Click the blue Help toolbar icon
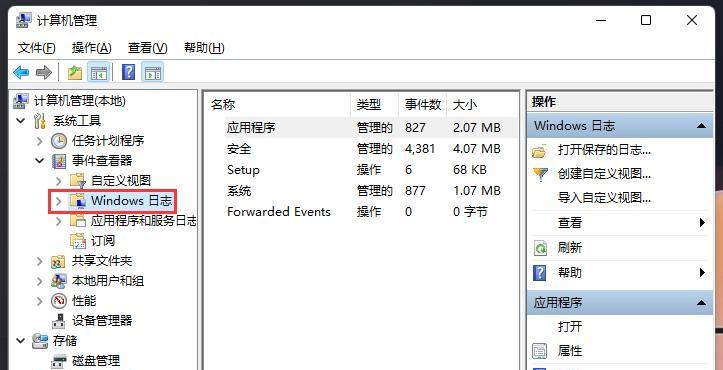Viewport: 723px width, 370px height. pyautogui.click(x=128, y=72)
